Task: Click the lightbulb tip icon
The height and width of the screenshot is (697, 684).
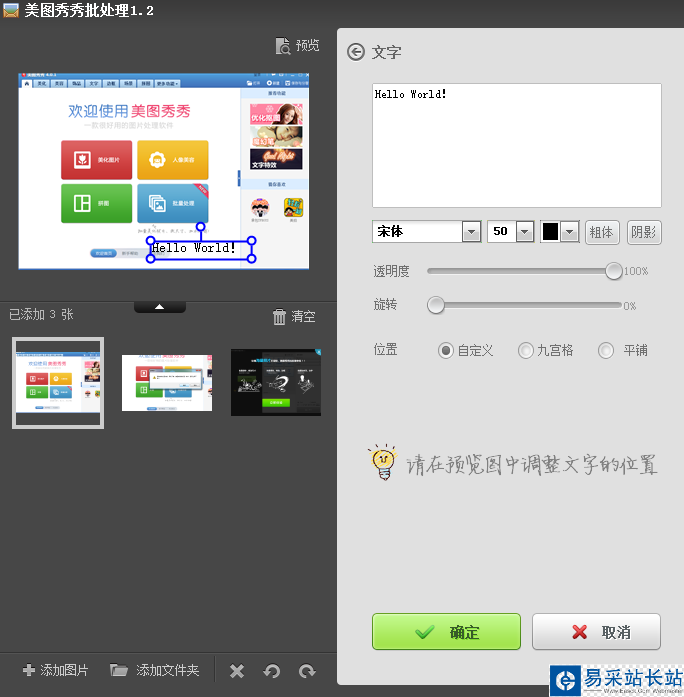Action: [x=383, y=462]
